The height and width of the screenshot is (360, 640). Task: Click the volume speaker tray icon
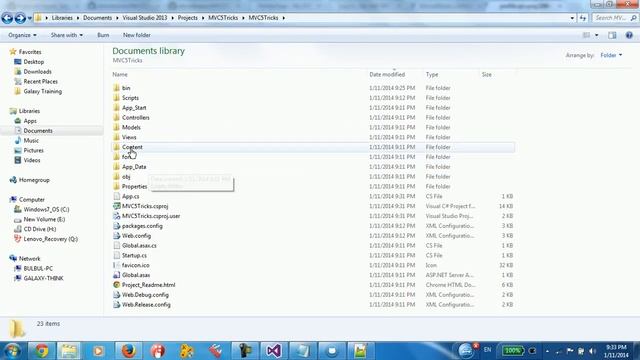click(x=592, y=351)
